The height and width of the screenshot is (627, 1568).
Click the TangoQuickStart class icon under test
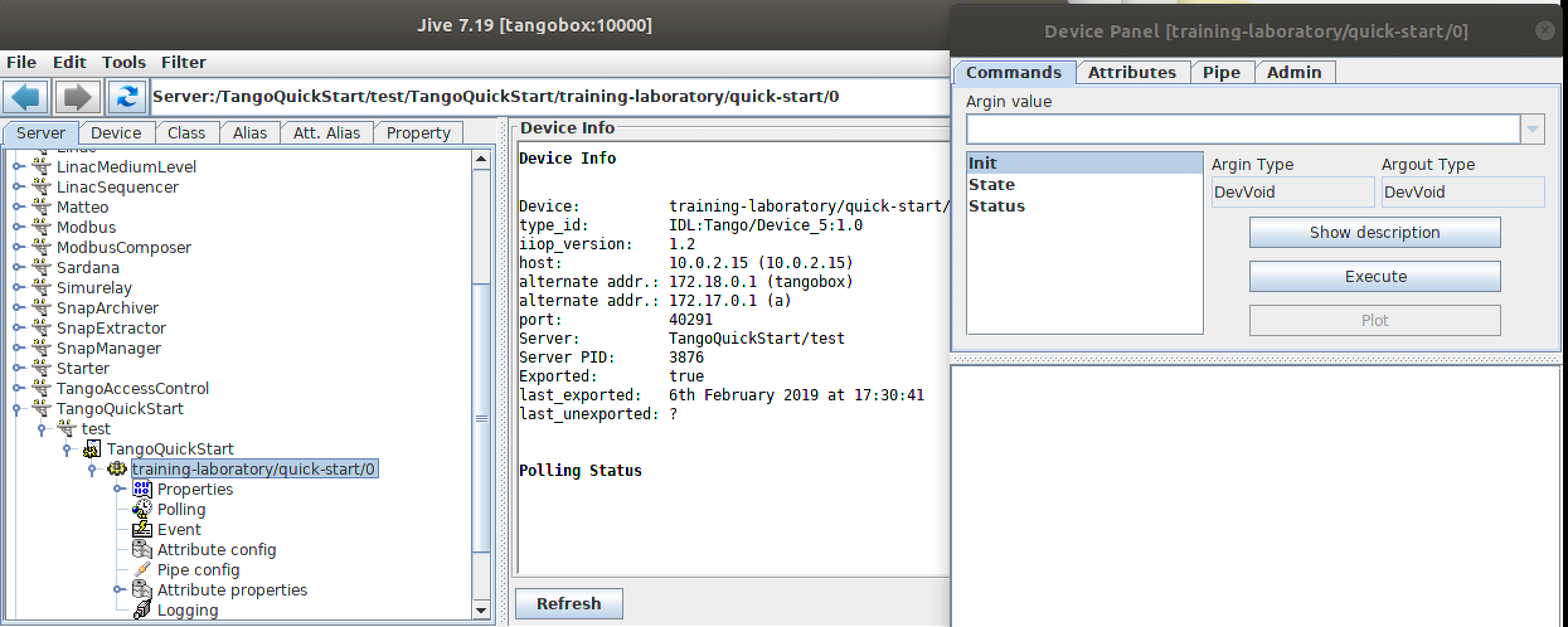click(92, 449)
